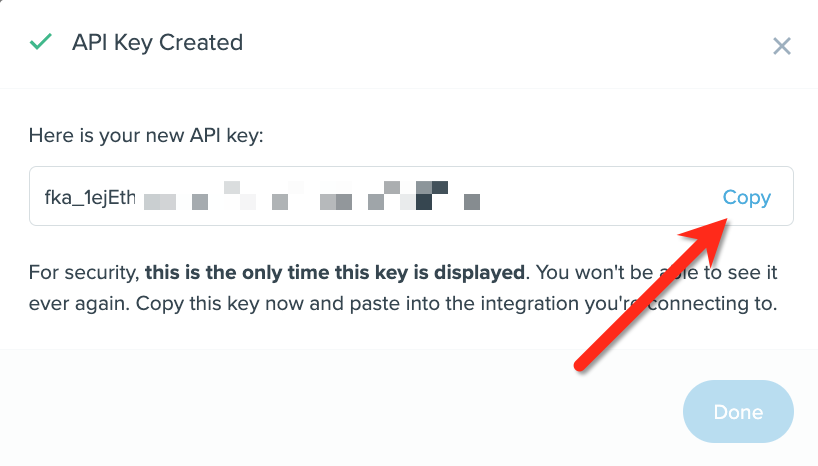Click the visible key prefix fka_1ejEth
818x466 pixels.
pyautogui.click(x=90, y=198)
